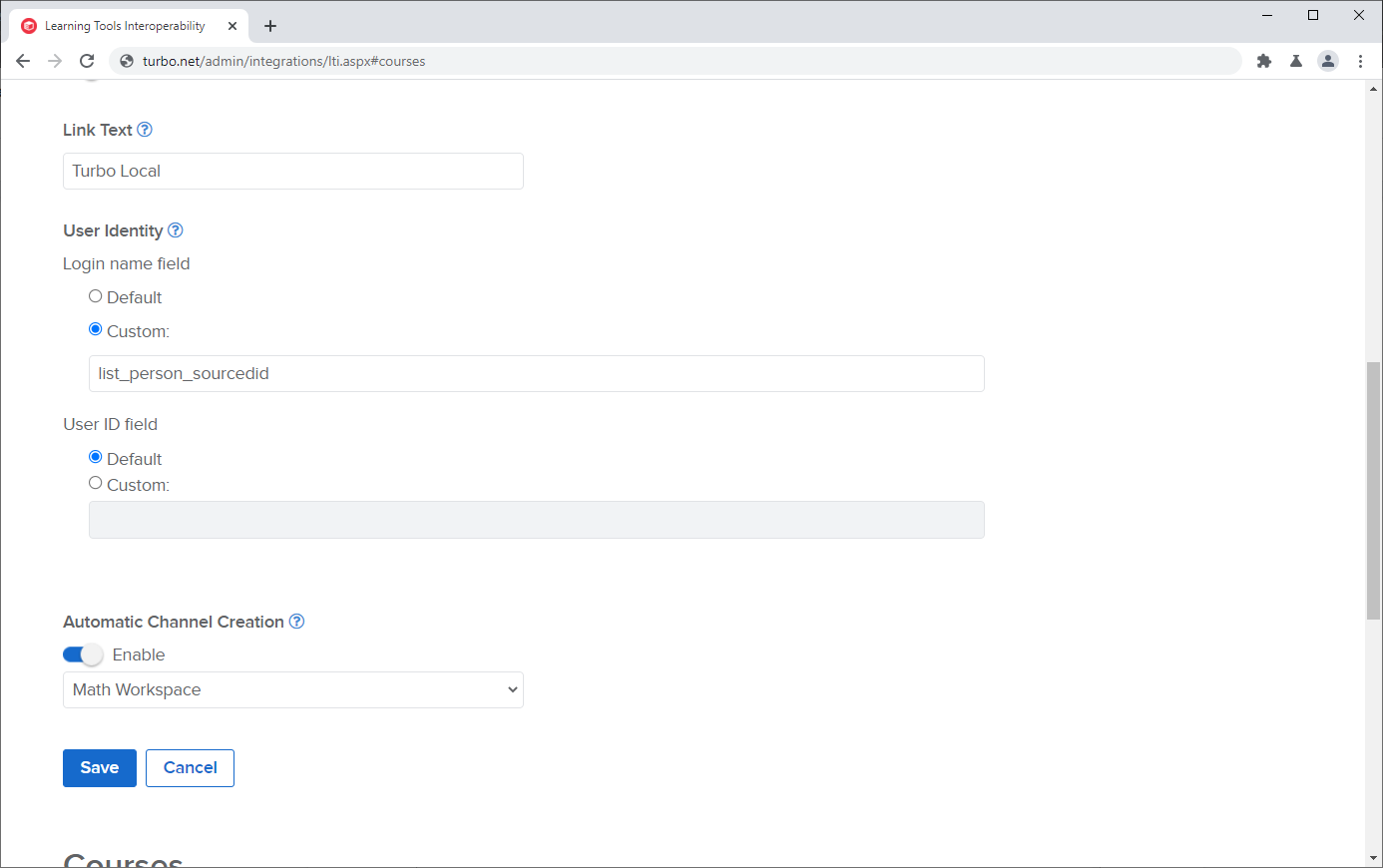This screenshot has width=1383, height=868.
Task: Open help for Automatic Channel Creation
Action: click(x=296, y=621)
